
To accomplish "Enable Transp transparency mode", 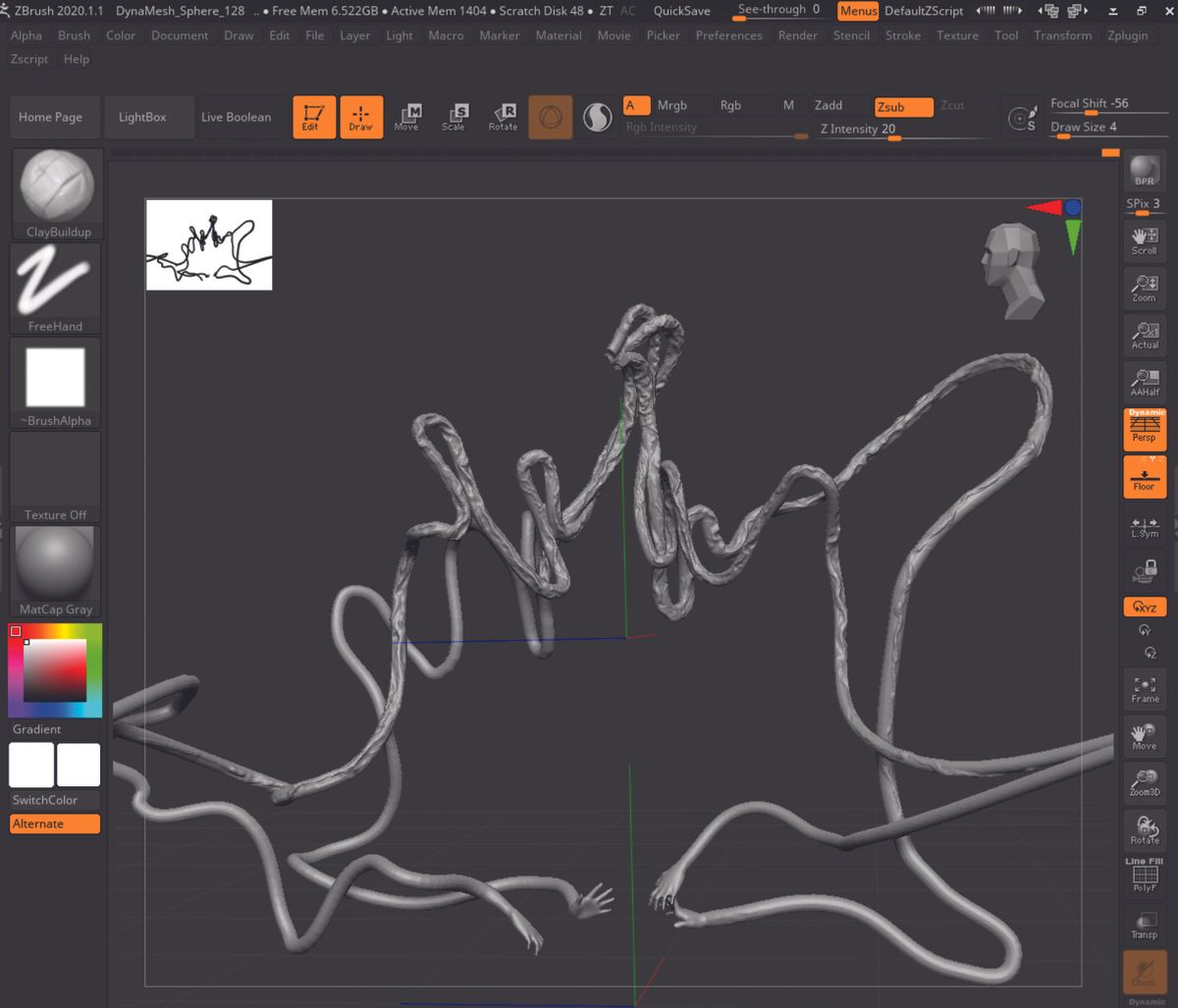I will pos(1143,923).
